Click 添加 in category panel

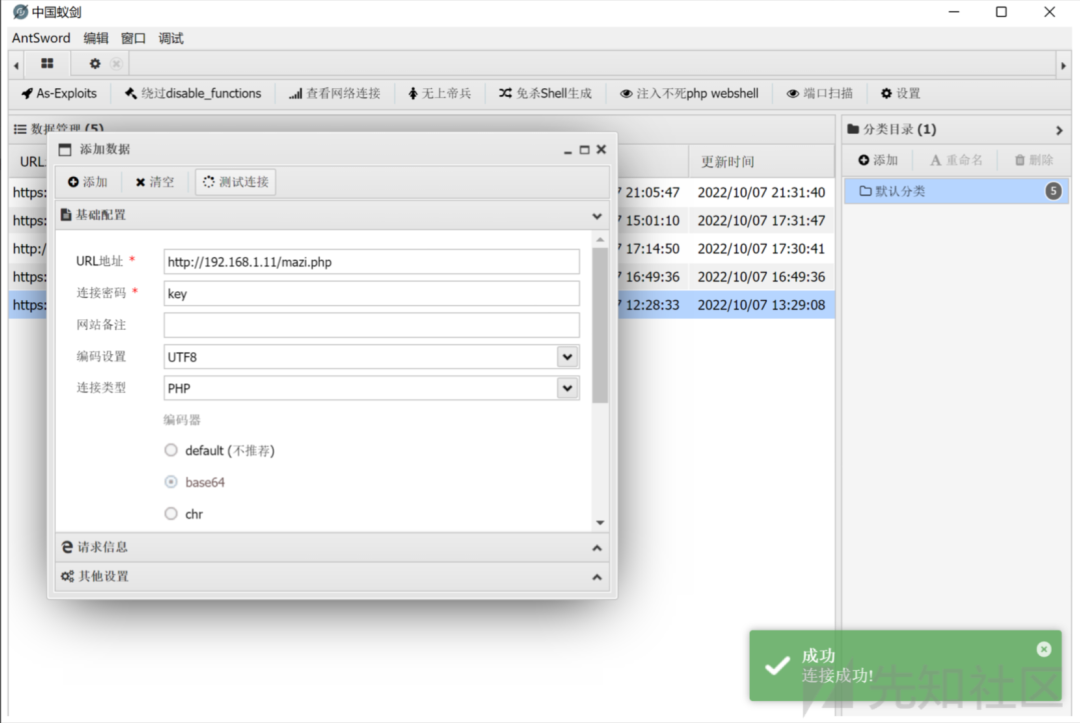(878, 160)
